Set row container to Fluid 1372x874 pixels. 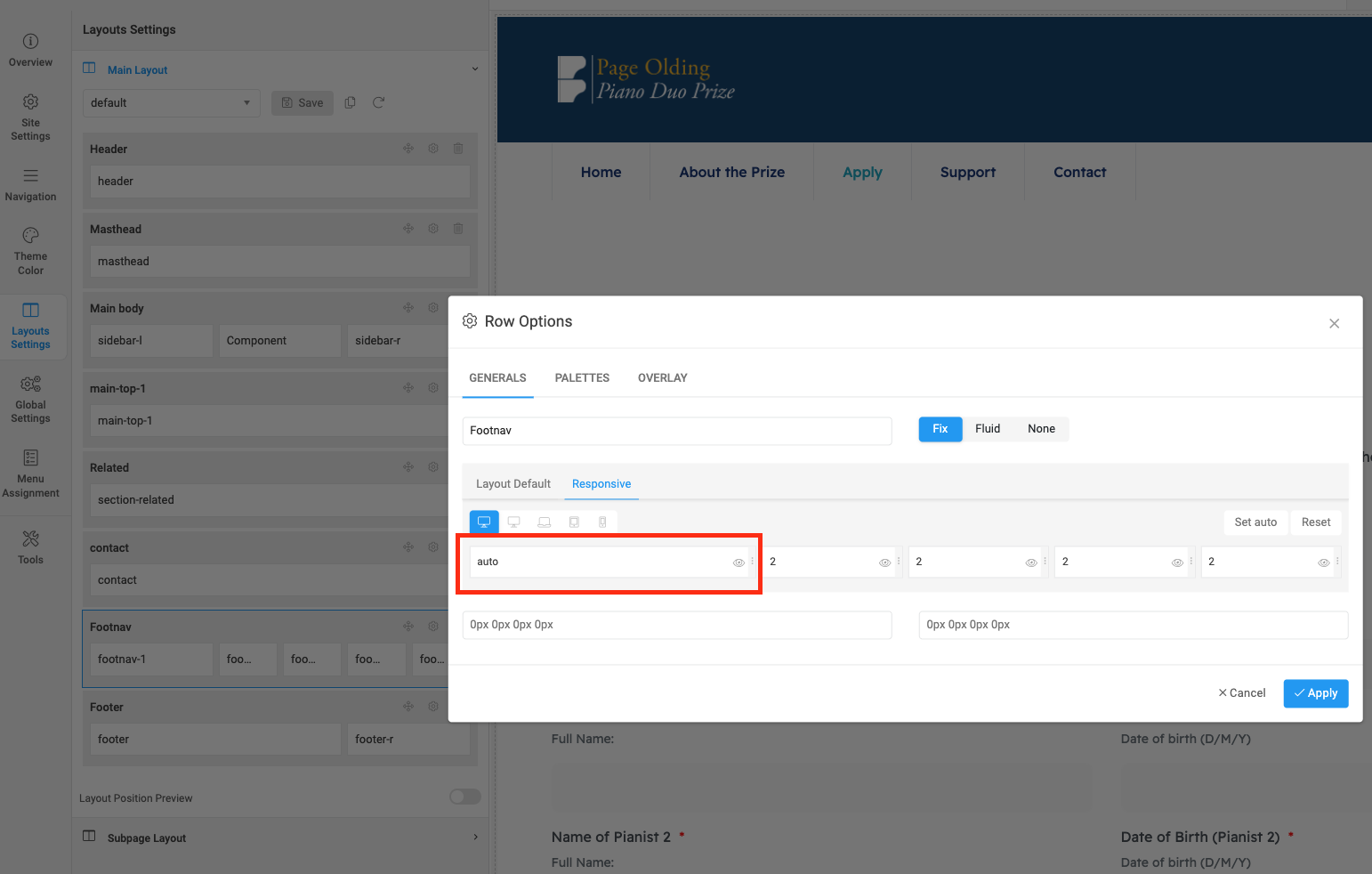click(988, 429)
